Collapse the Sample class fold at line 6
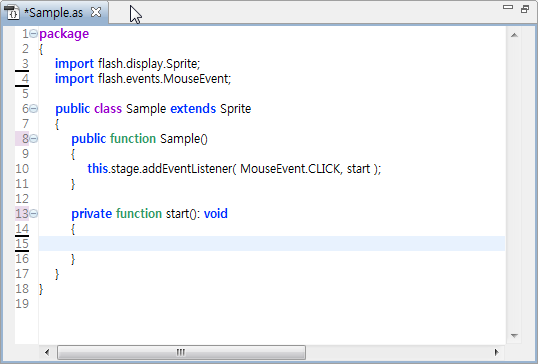 point(34,109)
